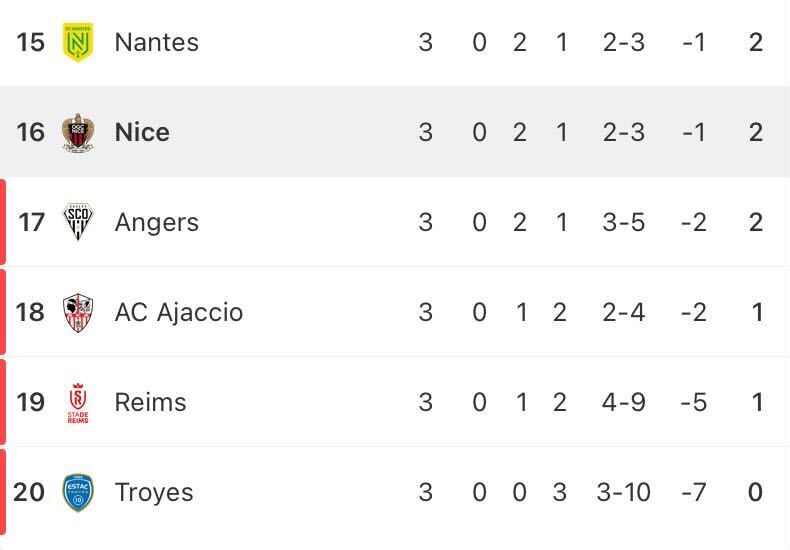Select position number 16 in the table

(30, 132)
